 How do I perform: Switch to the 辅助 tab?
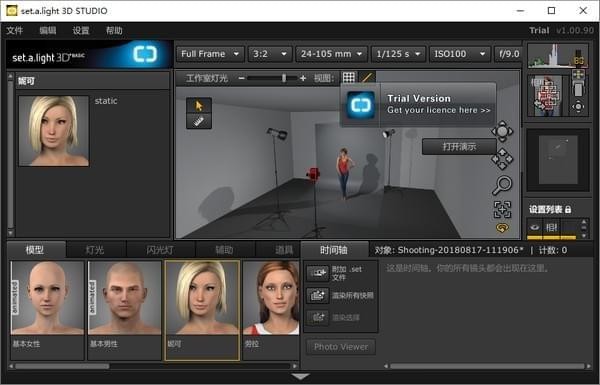coord(225,250)
